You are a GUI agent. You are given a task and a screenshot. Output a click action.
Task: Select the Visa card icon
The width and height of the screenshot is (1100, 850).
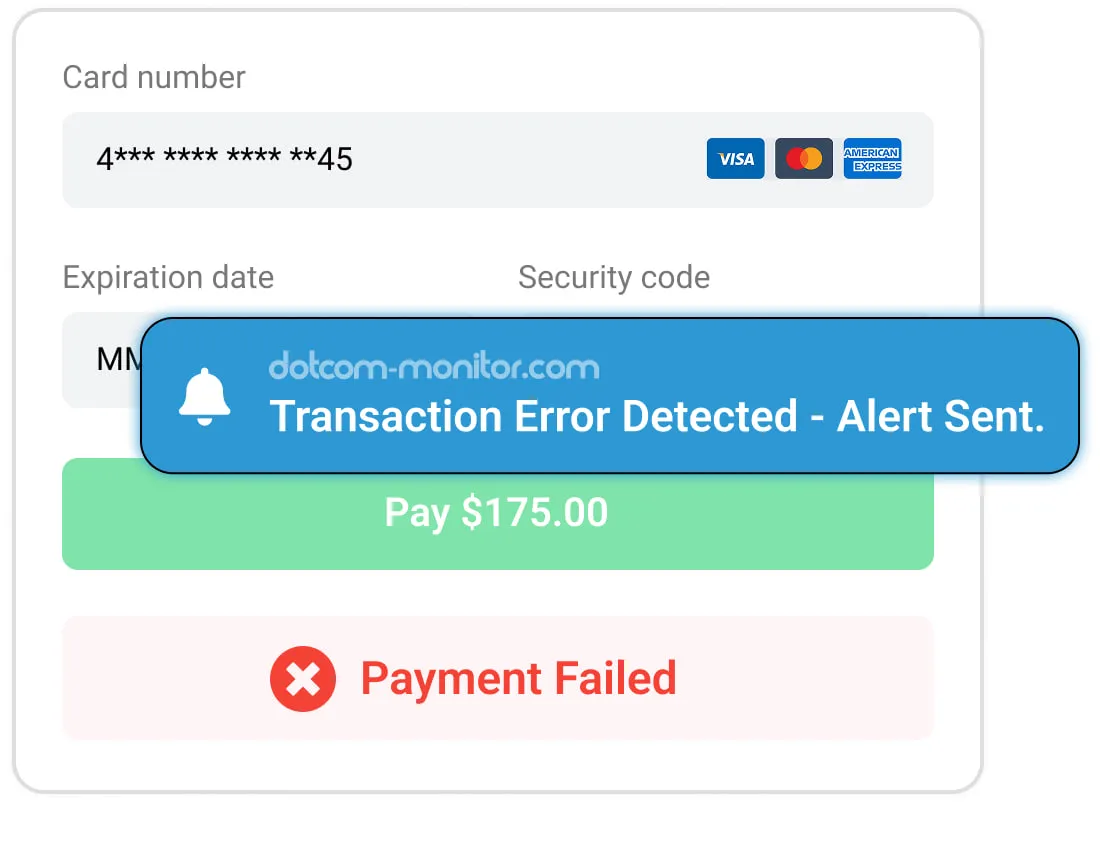coord(735,158)
